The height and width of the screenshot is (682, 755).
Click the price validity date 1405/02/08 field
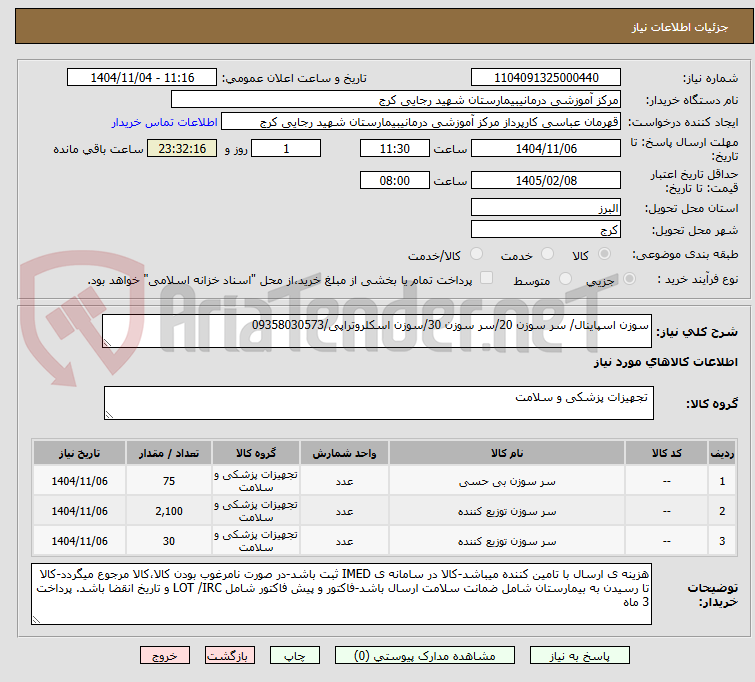(546, 180)
